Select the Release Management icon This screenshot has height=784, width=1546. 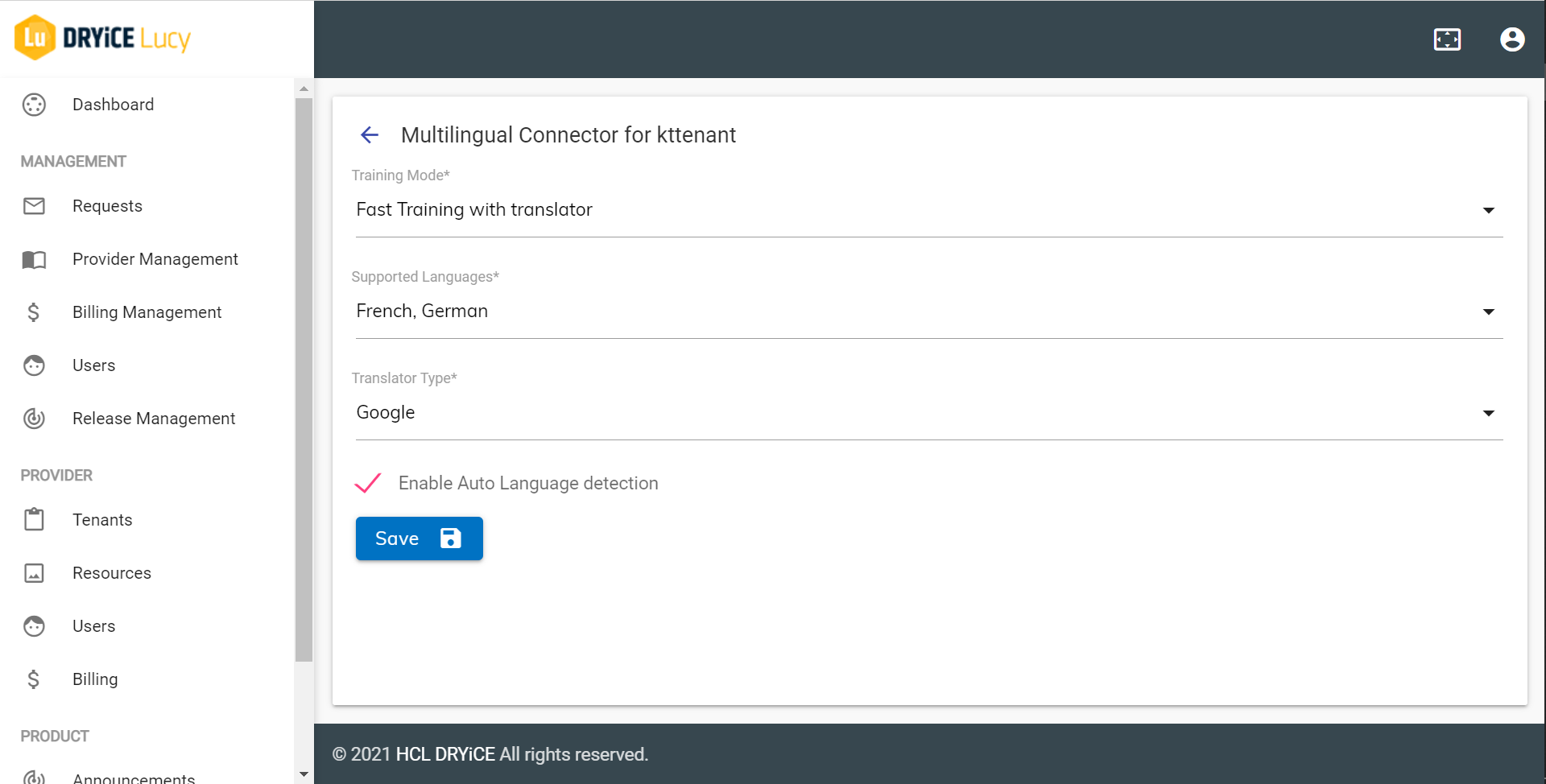pyautogui.click(x=34, y=419)
